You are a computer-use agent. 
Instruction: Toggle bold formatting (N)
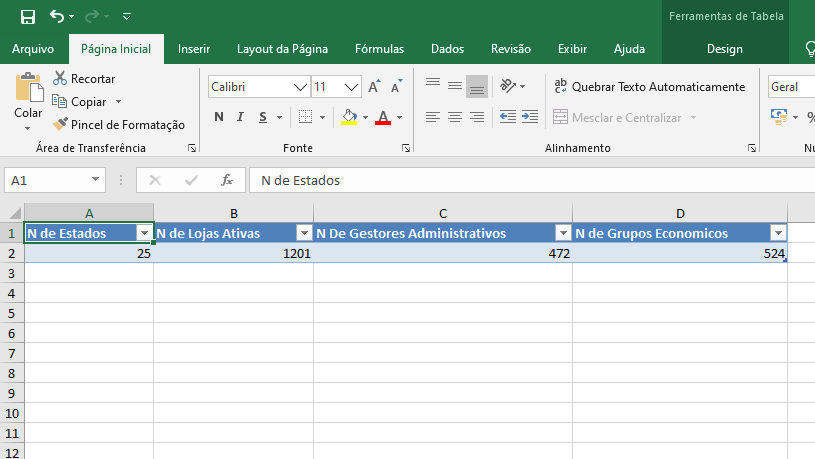click(218, 117)
